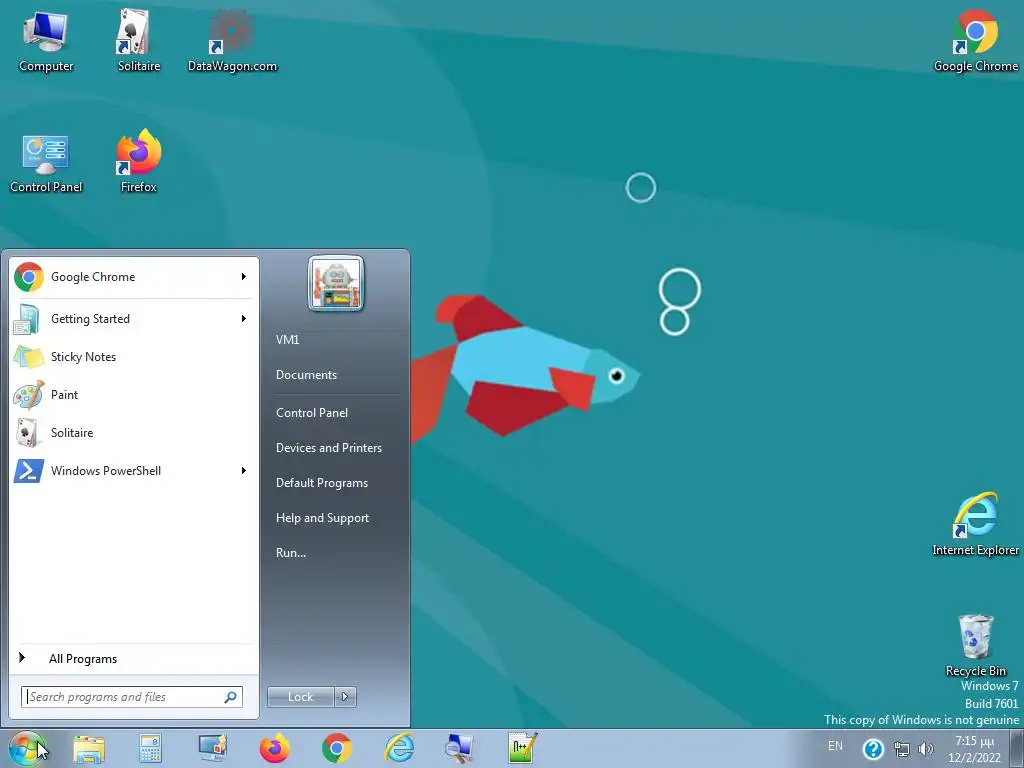The image size is (1024, 768).
Task: Click the magnifier-over-monitor taskbar icon
Action: click(459, 748)
